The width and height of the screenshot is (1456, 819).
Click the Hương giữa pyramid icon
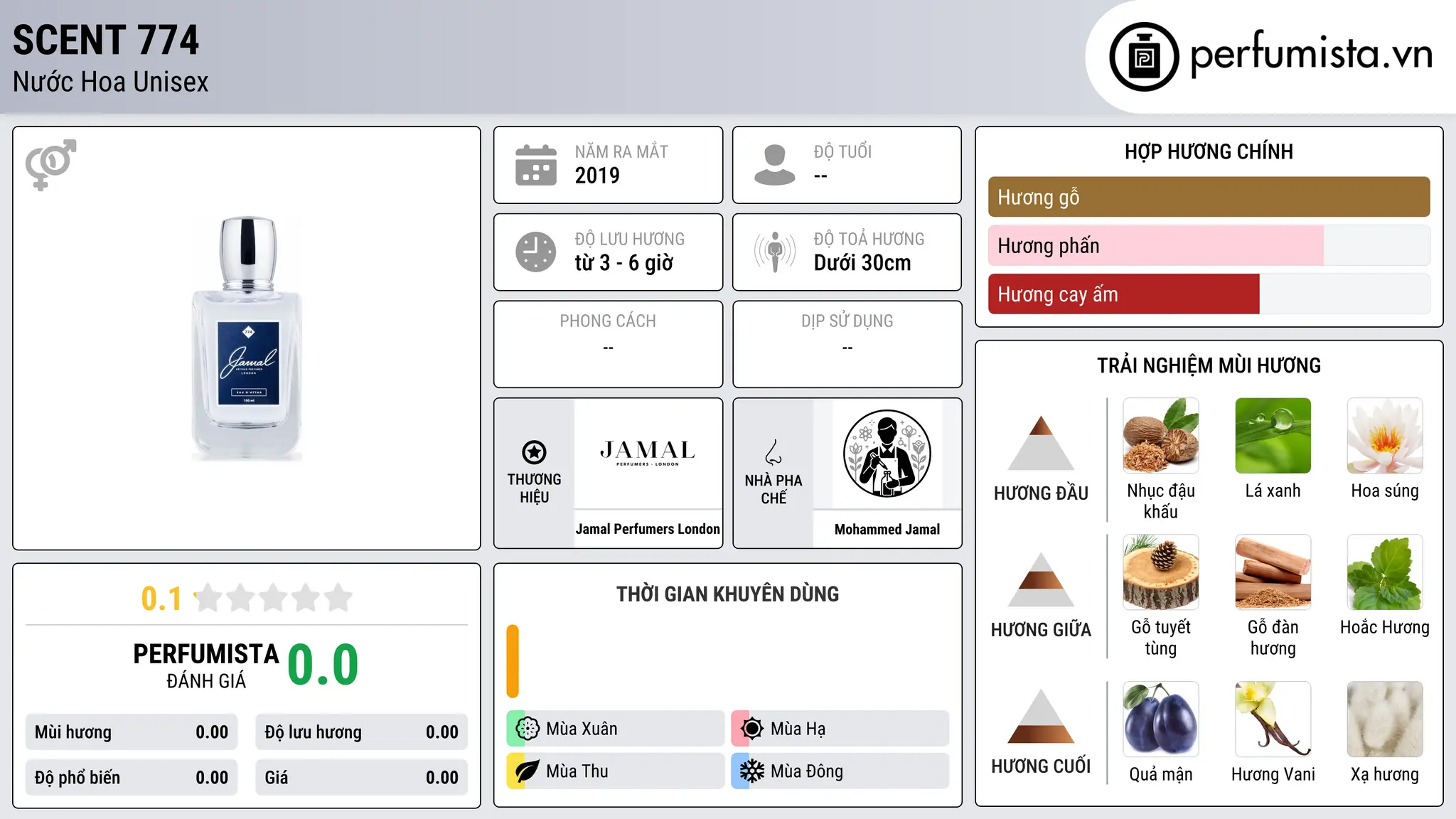point(1041,579)
